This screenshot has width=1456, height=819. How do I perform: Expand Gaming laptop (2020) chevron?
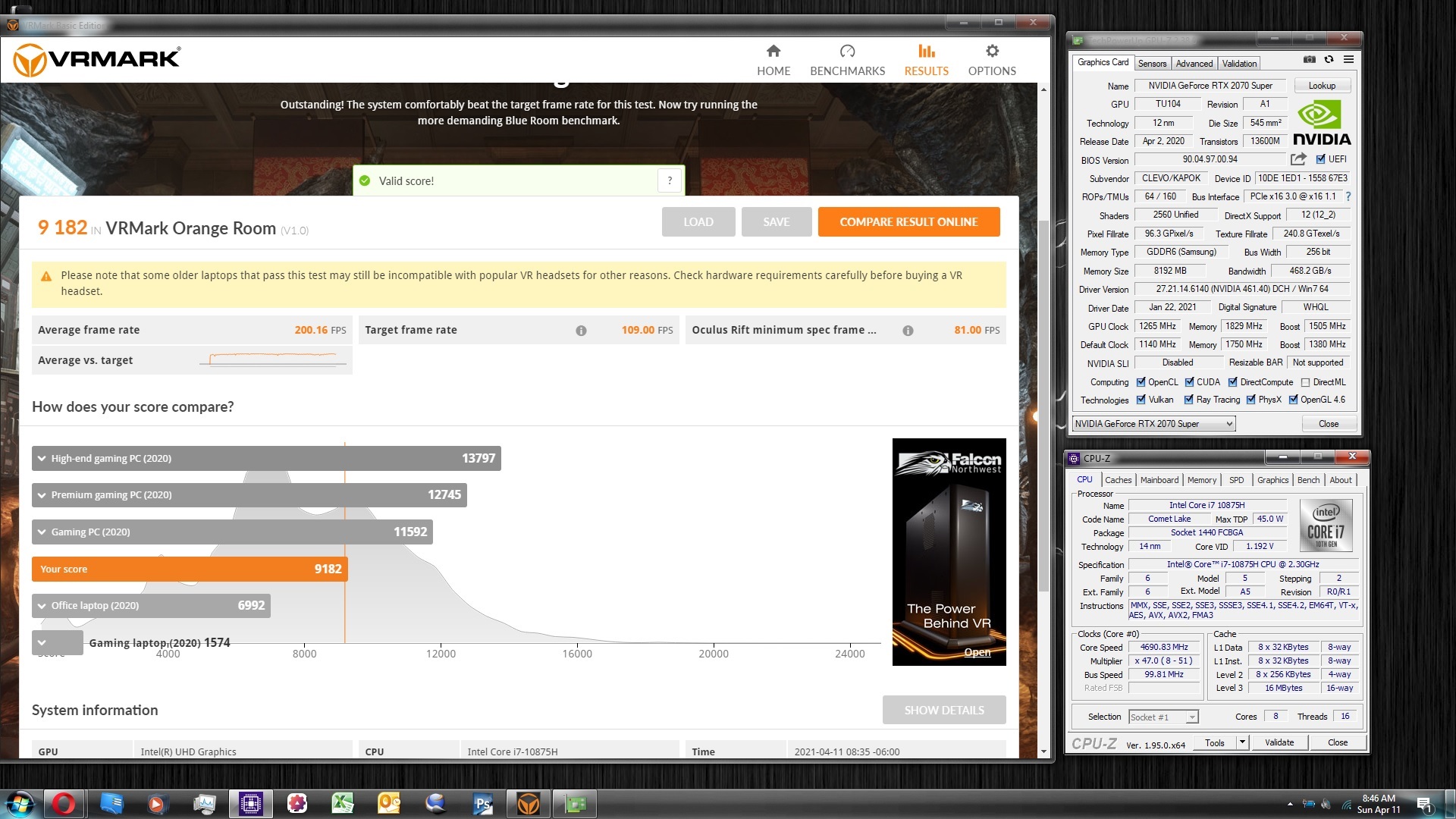[42, 642]
